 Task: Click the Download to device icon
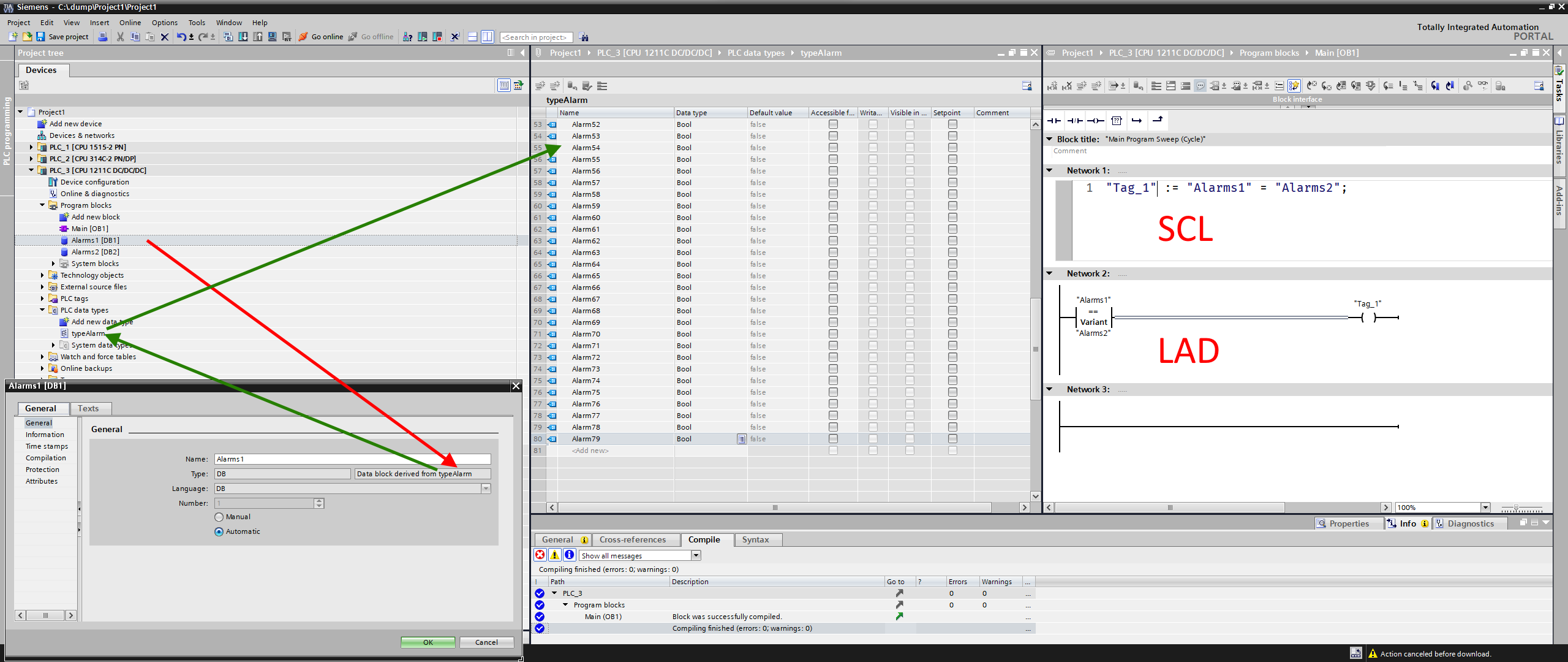243,37
